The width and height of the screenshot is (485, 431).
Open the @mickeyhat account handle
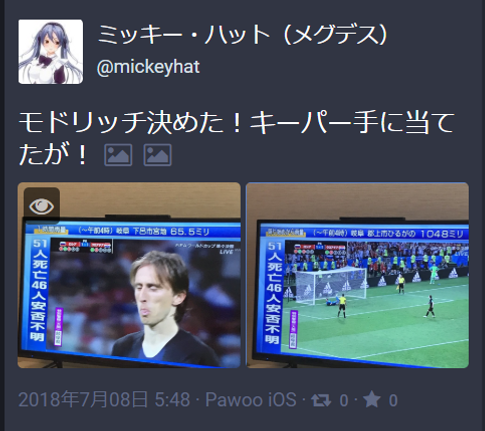[148, 67]
